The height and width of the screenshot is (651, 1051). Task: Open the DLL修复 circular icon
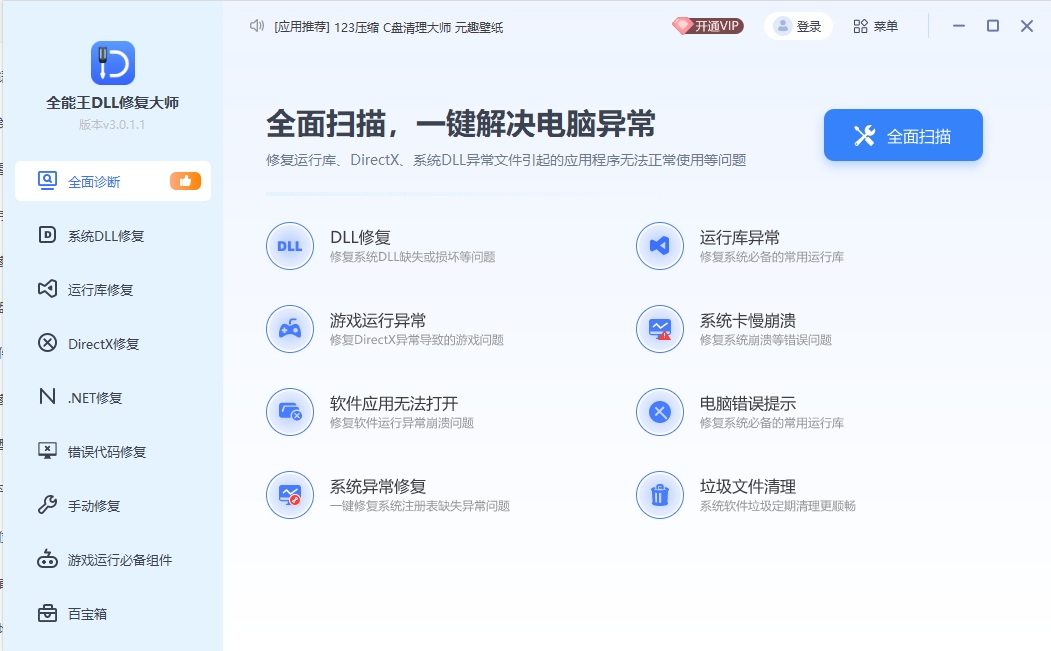coord(290,246)
